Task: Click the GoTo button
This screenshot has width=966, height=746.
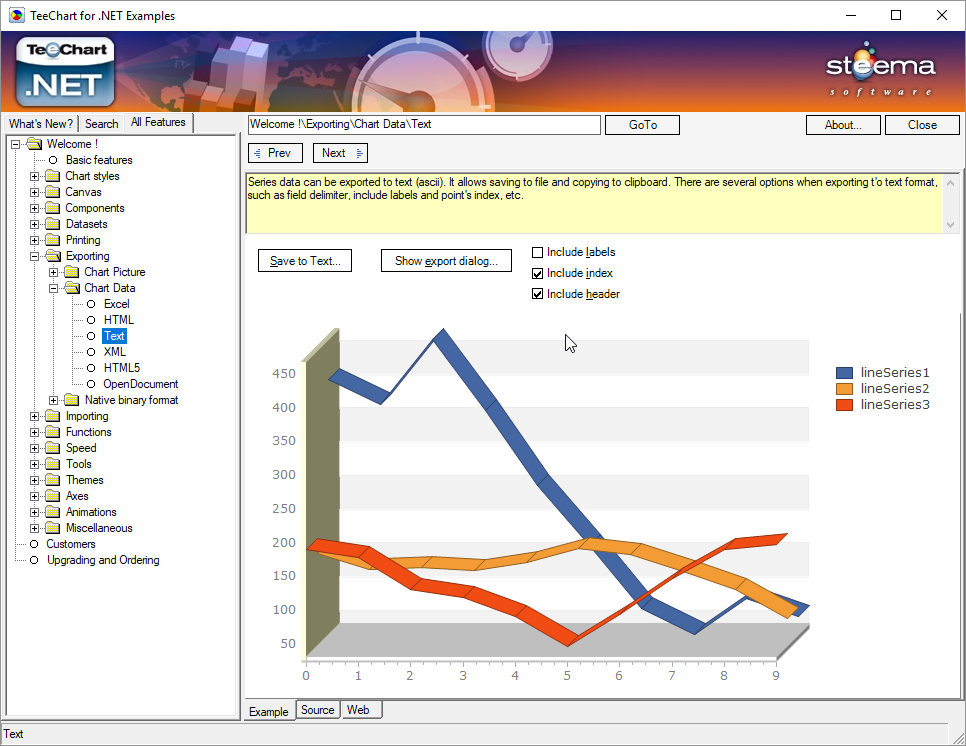Action: click(643, 125)
